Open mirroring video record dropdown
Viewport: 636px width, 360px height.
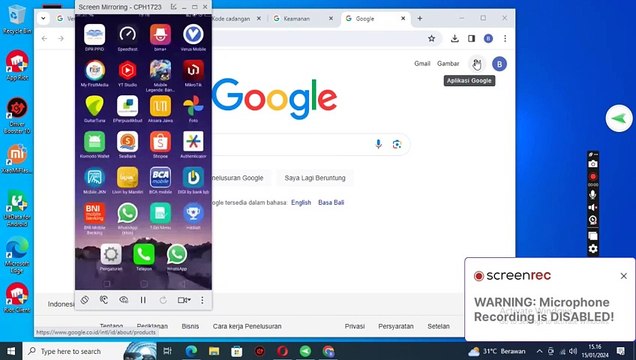click(184, 300)
